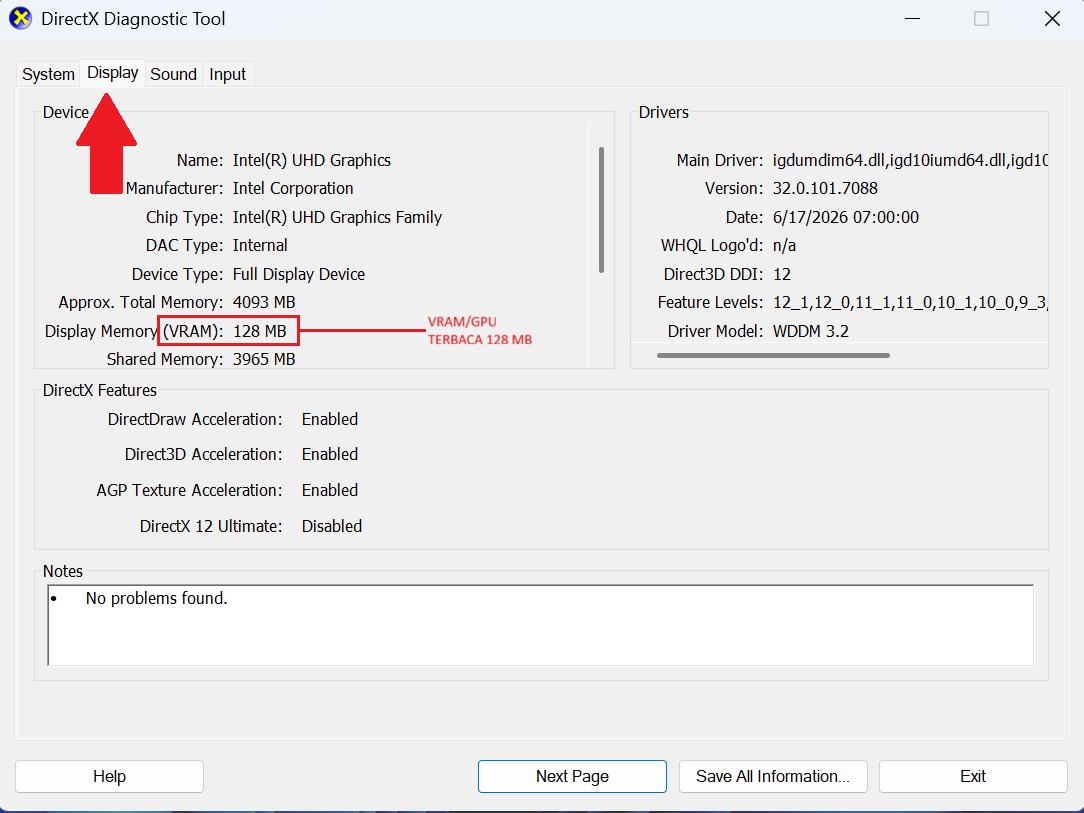Select the Display tab
The height and width of the screenshot is (813, 1084).
pyautogui.click(x=112, y=73)
